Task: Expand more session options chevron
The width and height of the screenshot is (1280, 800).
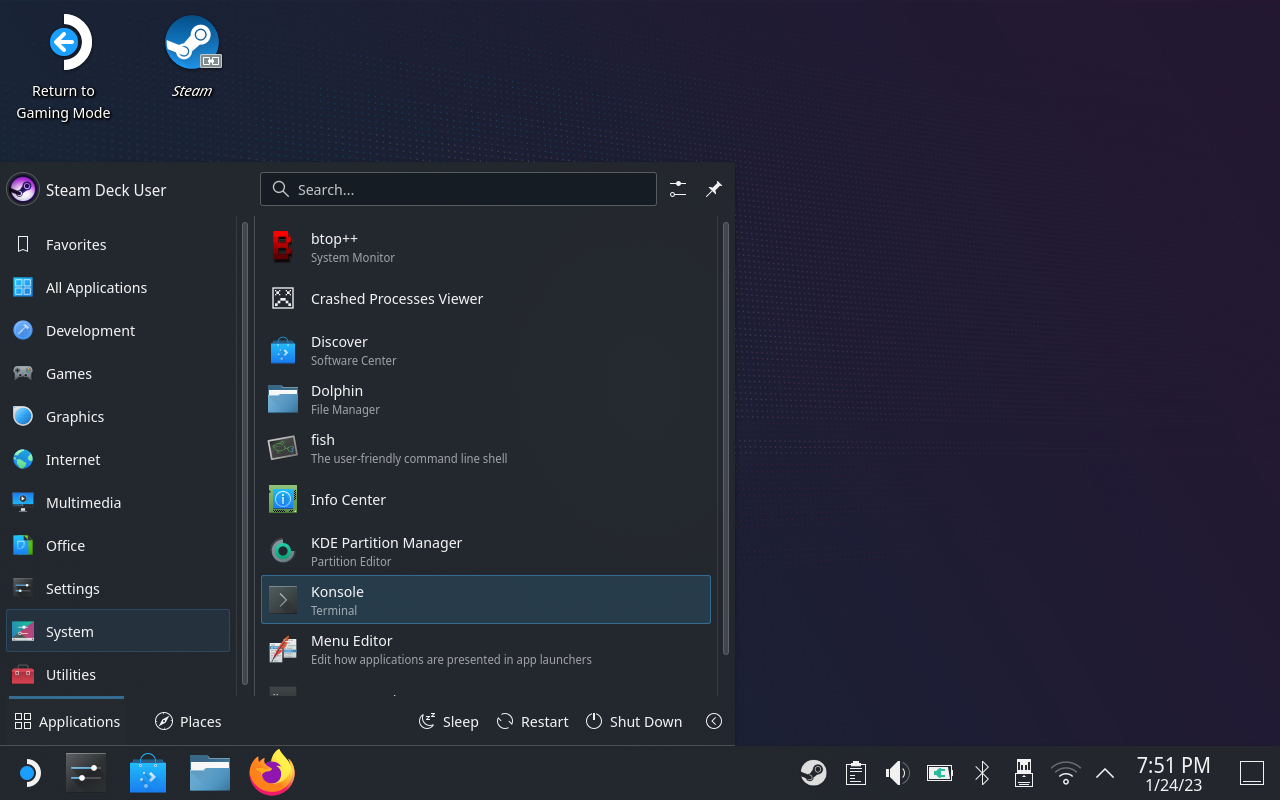Action: 714,721
